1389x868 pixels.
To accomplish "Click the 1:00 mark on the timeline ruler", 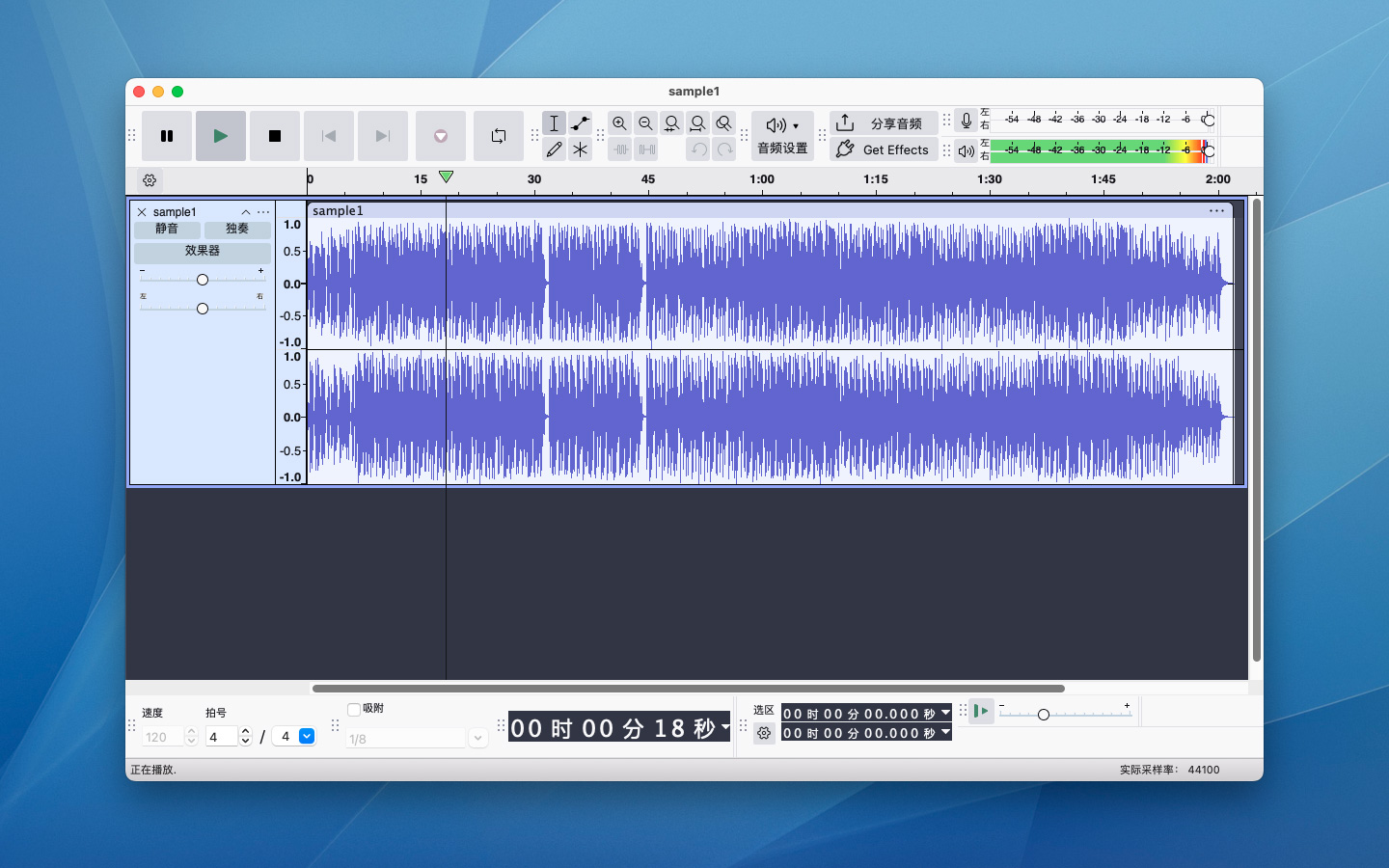I will tap(762, 179).
